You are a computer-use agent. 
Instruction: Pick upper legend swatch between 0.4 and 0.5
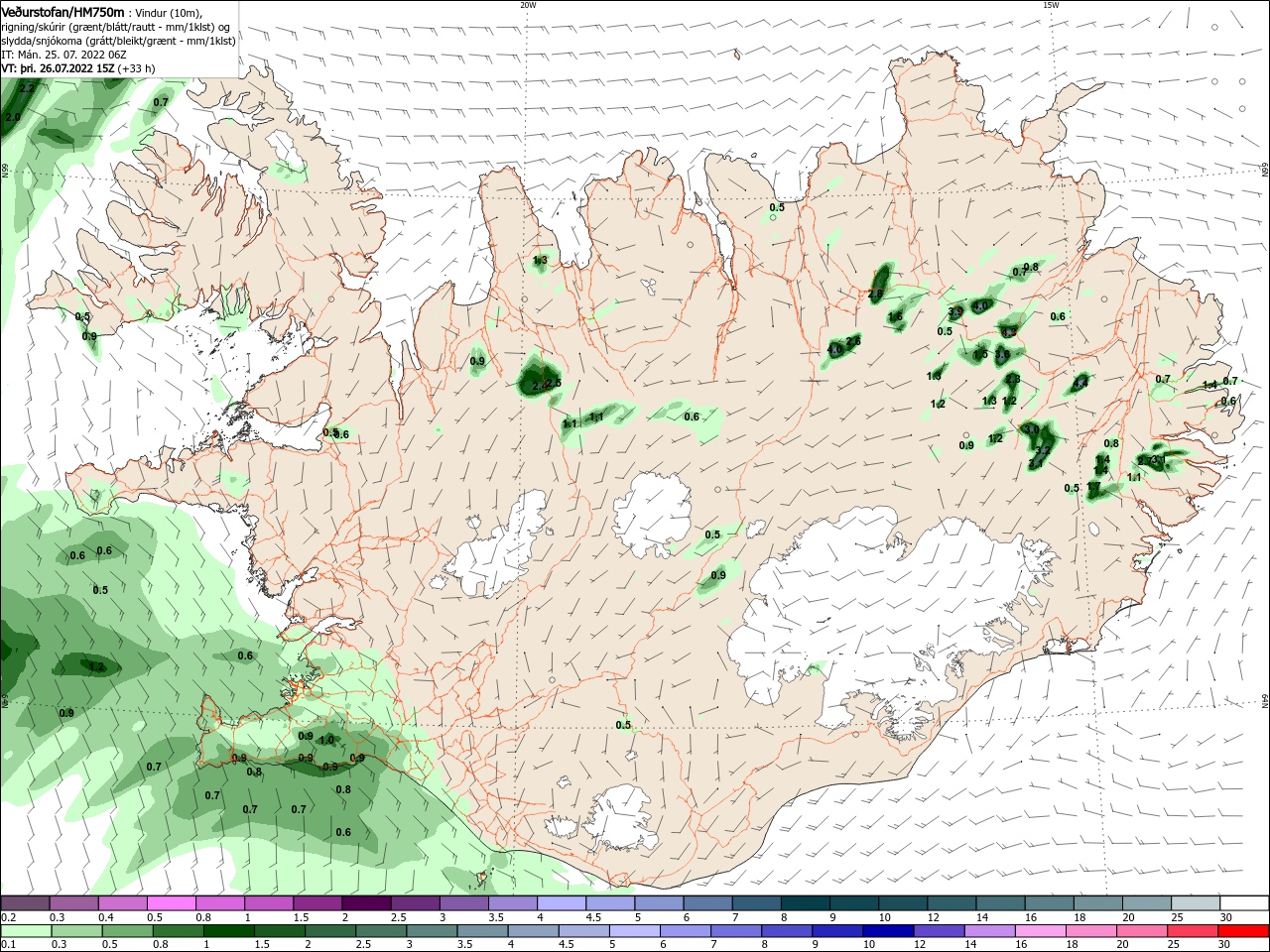122,903
